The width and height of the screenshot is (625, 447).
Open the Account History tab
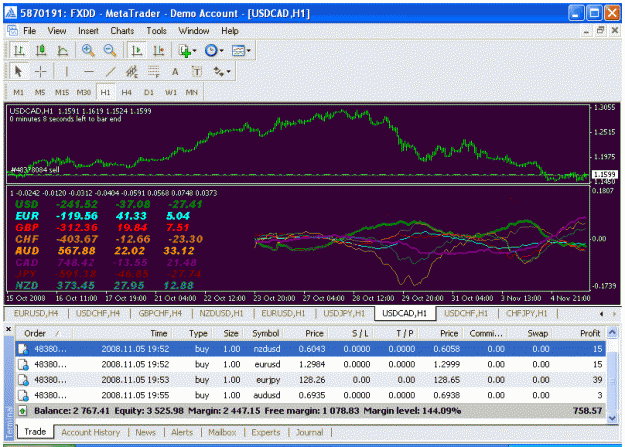tap(90, 433)
